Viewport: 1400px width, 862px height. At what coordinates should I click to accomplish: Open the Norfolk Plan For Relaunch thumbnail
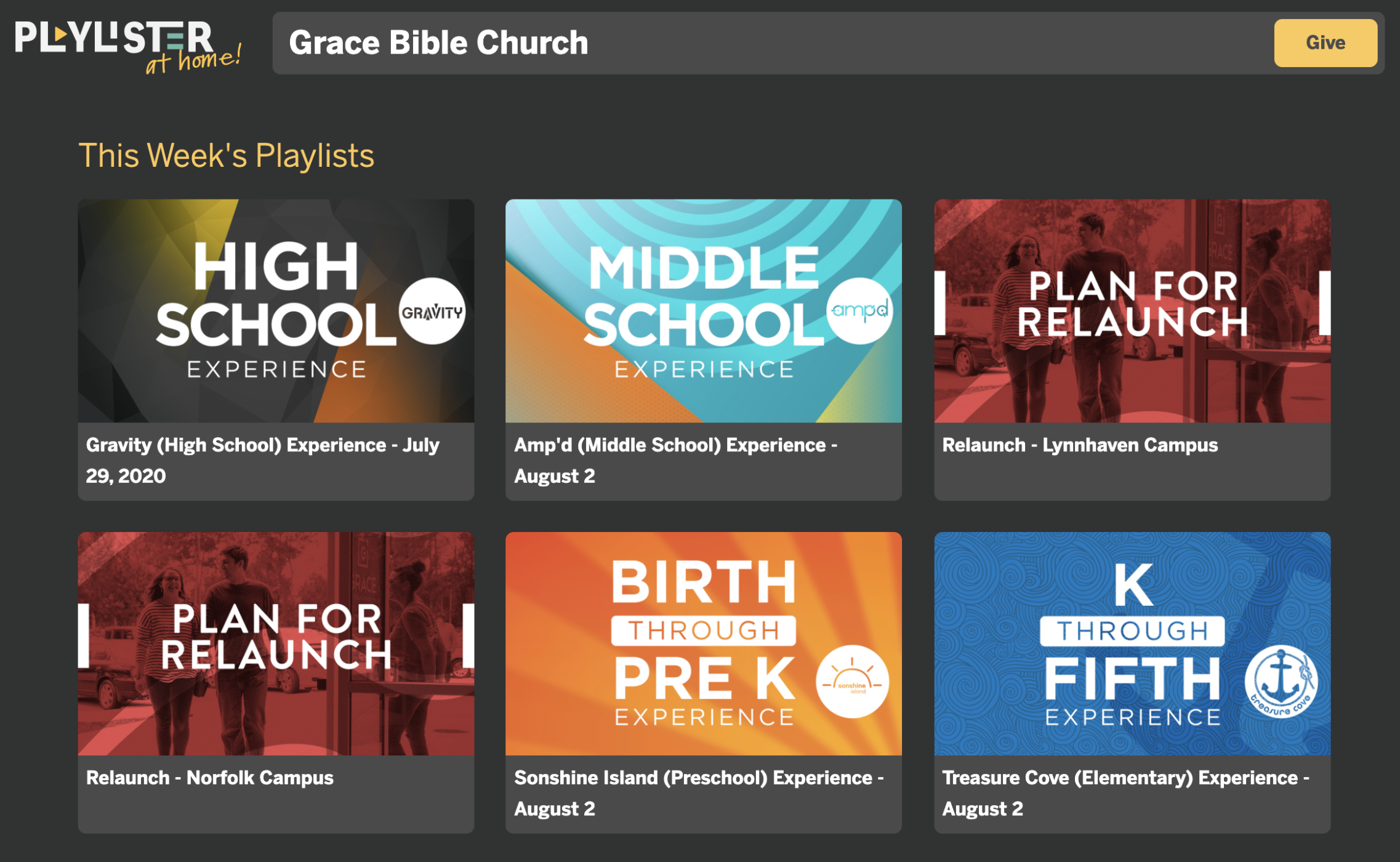[276, 643]
